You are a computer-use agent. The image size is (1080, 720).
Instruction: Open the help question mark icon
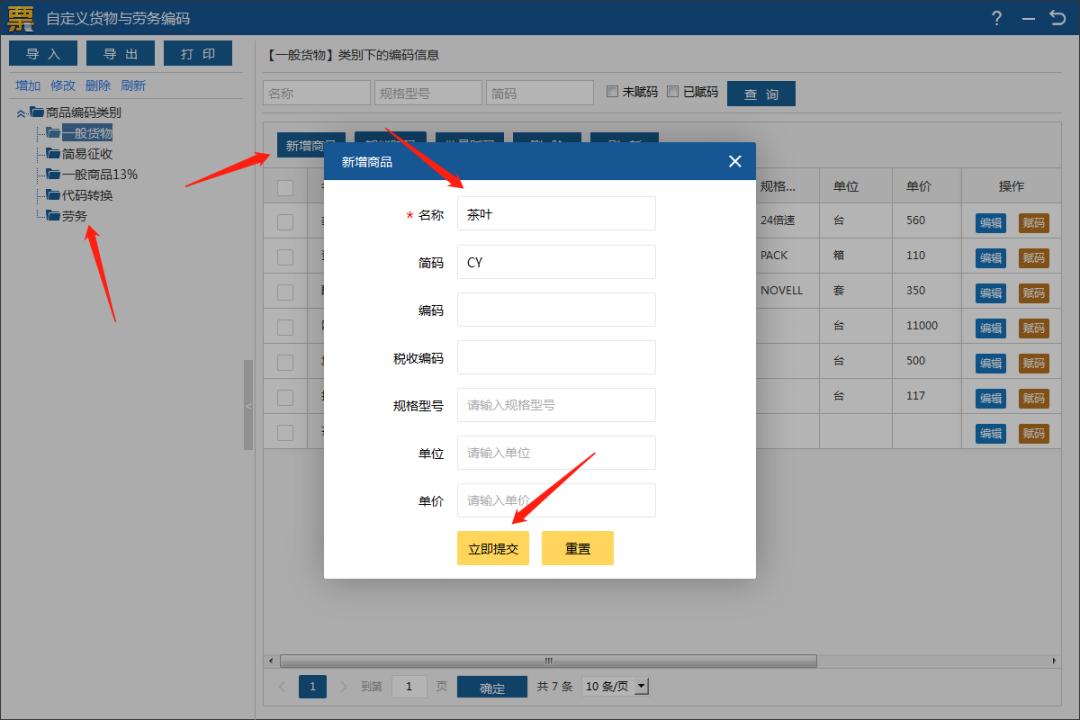(x=996, y=17)
